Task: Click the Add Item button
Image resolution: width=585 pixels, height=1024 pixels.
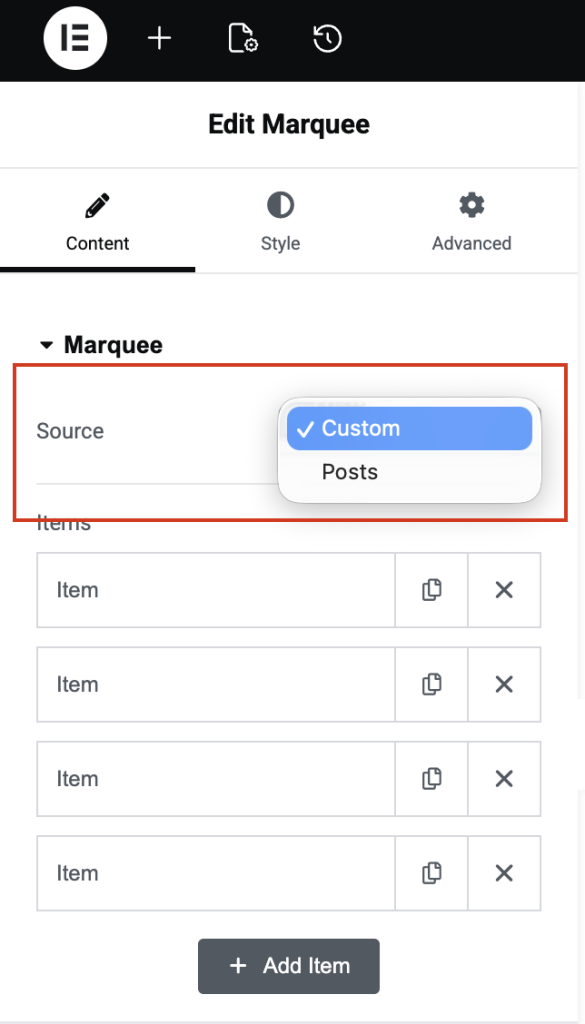Action: pyautogui.click(x=288, y=966)
